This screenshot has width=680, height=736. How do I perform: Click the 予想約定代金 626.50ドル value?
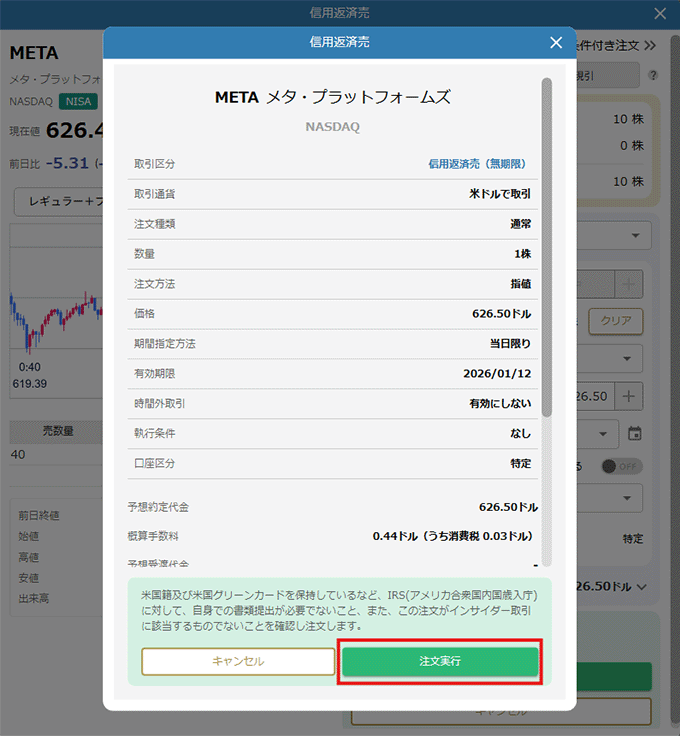508,507
